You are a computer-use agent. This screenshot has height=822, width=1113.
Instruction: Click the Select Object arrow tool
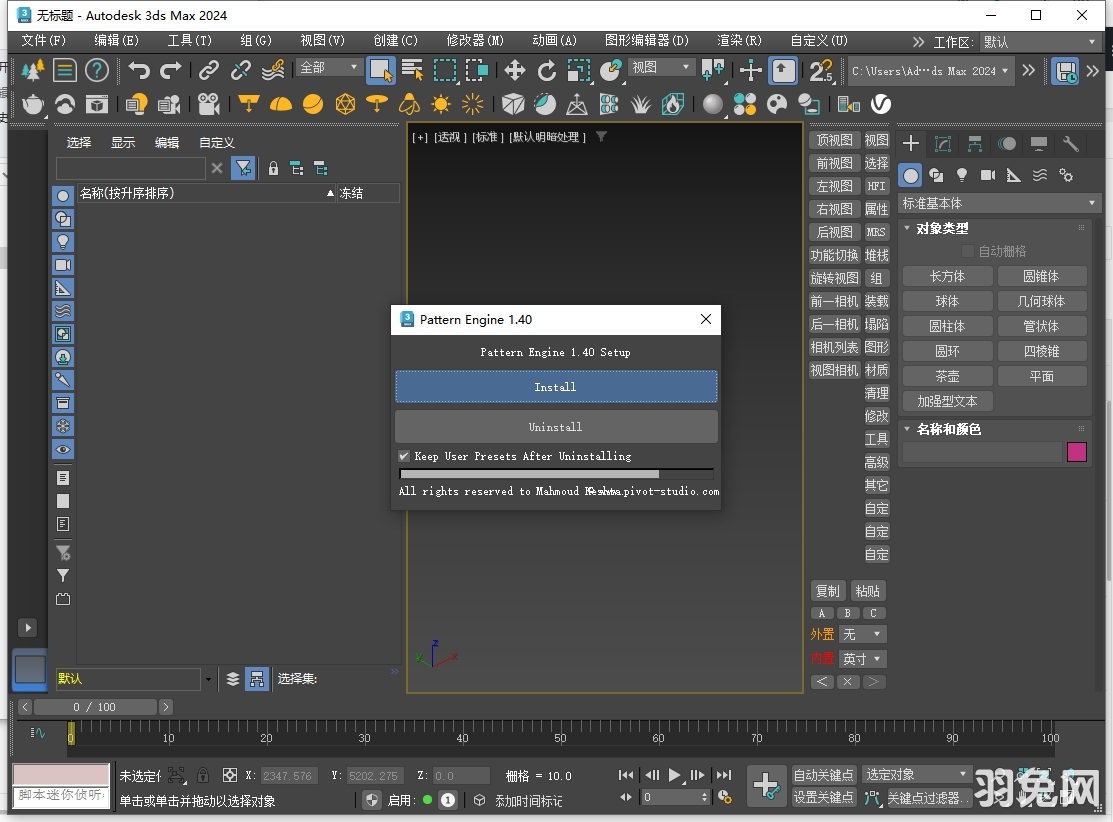pyautogui.click(x=381, y=71)
